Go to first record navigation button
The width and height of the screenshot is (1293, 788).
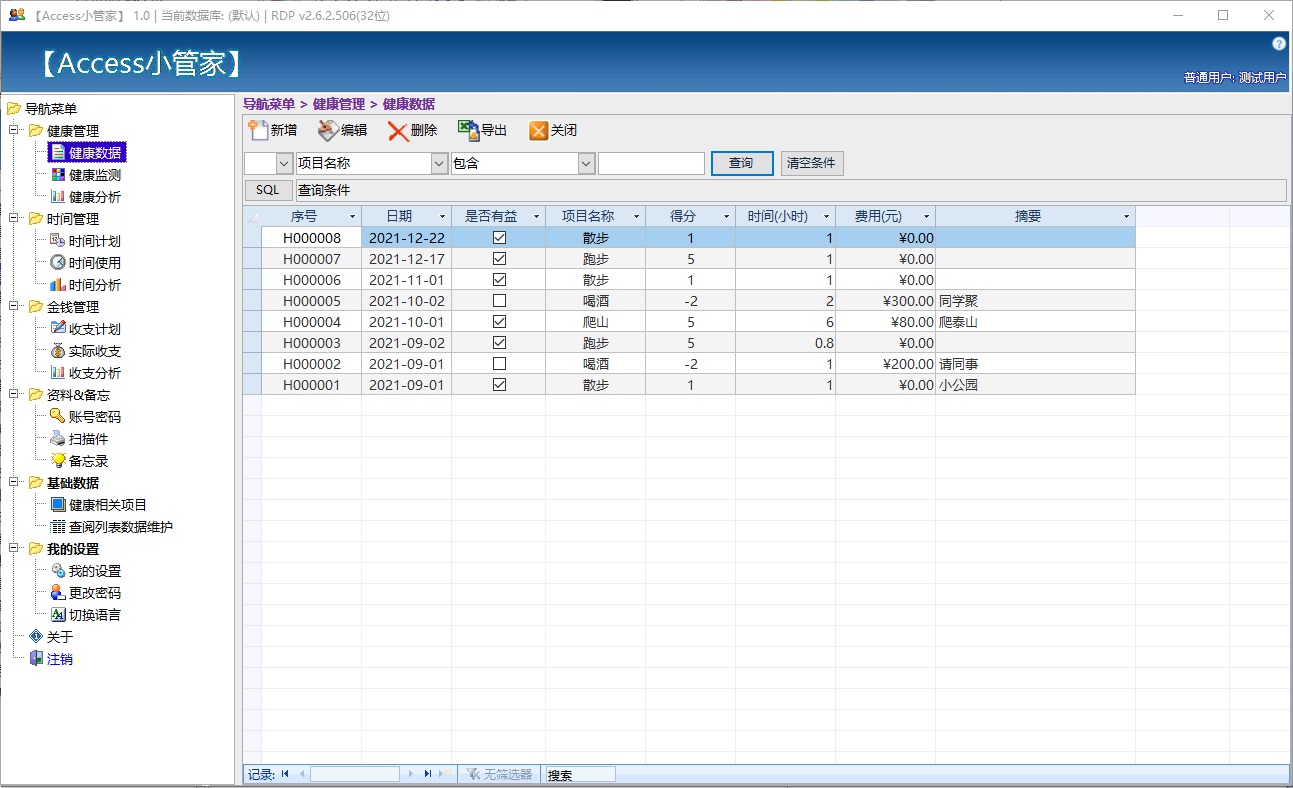(x=285, y=774)
